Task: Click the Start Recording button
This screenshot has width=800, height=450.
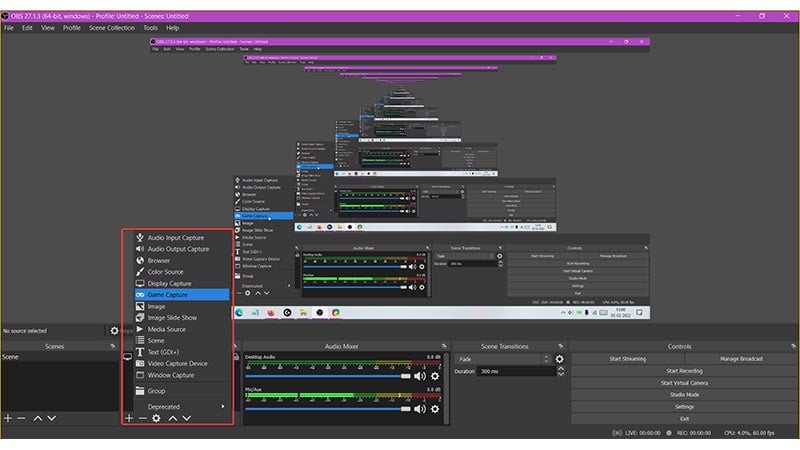Action: pos(684,371)
